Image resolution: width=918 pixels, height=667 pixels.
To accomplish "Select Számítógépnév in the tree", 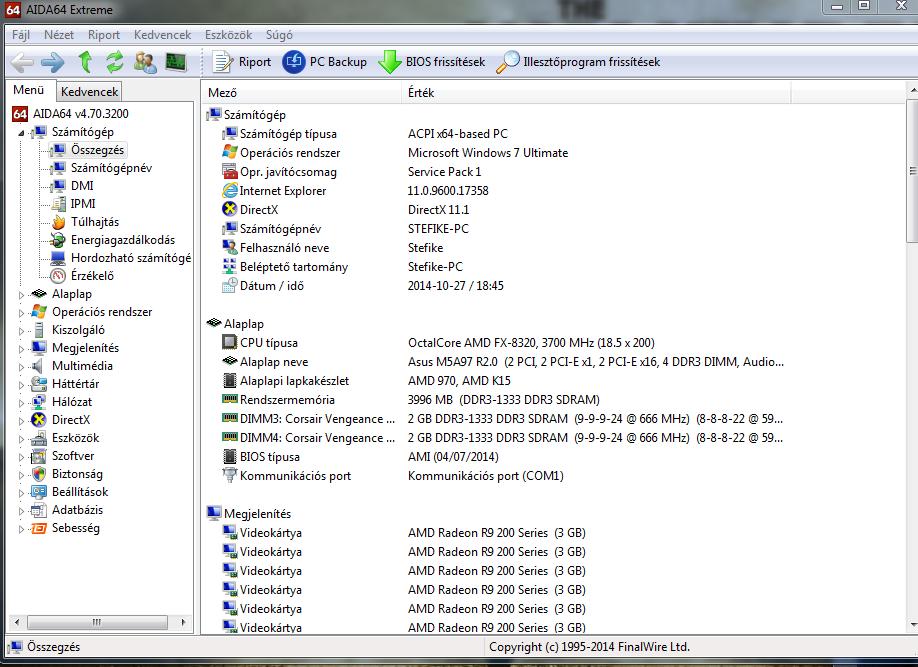I will click(111, 168).
